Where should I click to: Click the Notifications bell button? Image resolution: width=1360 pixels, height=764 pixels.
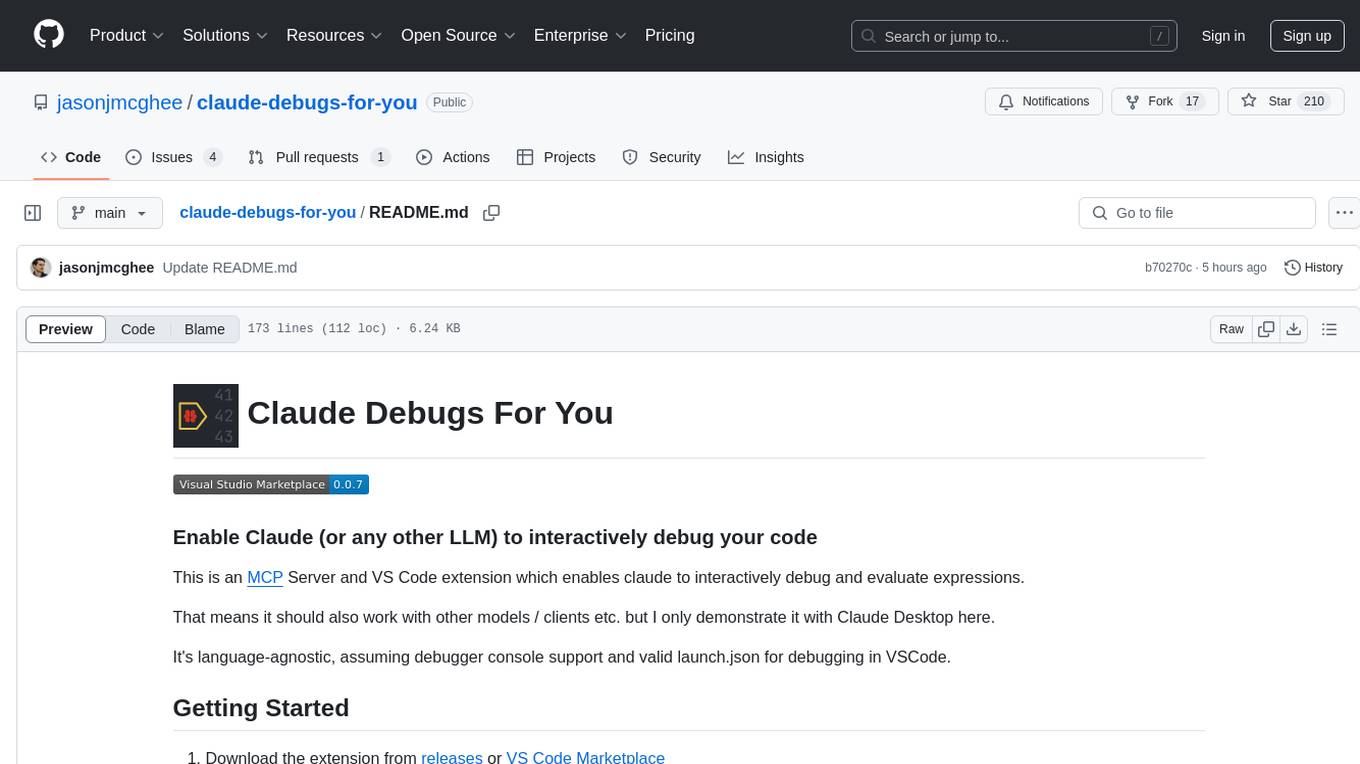(1044, 101)
